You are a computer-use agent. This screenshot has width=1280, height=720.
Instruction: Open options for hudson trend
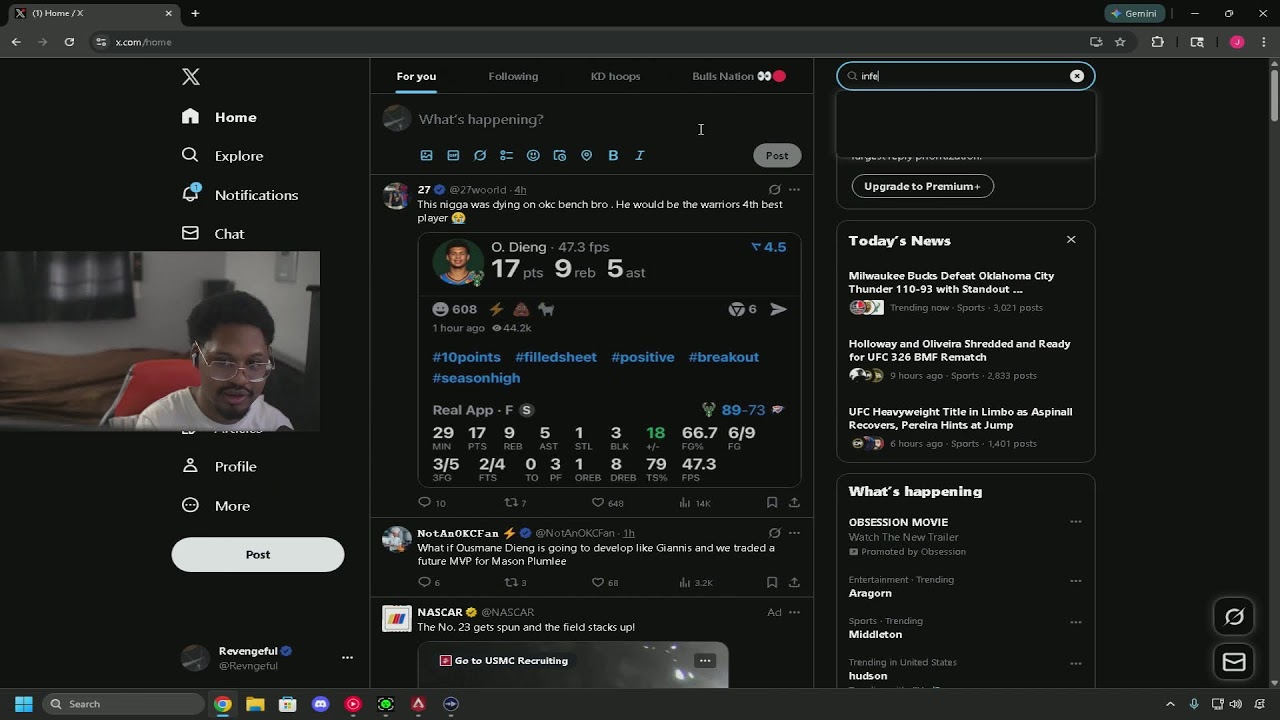(x=1076, y=663)
